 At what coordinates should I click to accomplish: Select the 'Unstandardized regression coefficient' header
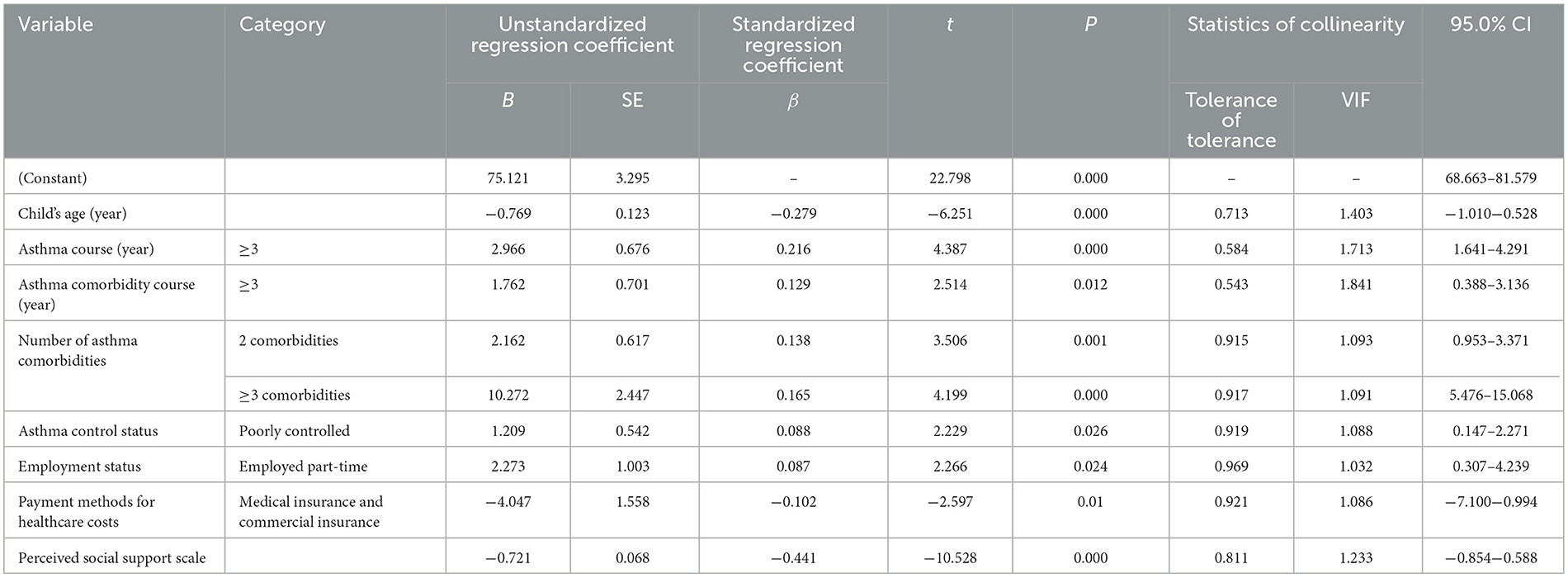(x=572, y=35)
